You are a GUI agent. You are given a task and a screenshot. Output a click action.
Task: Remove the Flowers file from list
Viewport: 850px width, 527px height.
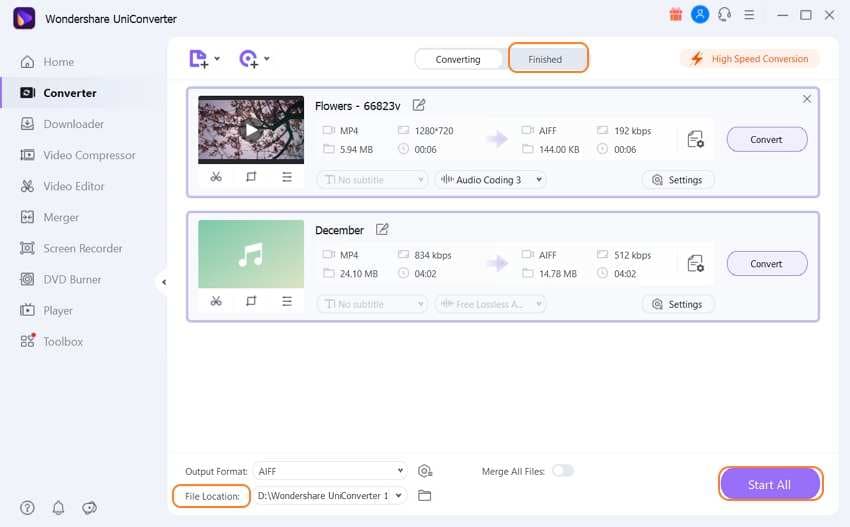(807, 99)
